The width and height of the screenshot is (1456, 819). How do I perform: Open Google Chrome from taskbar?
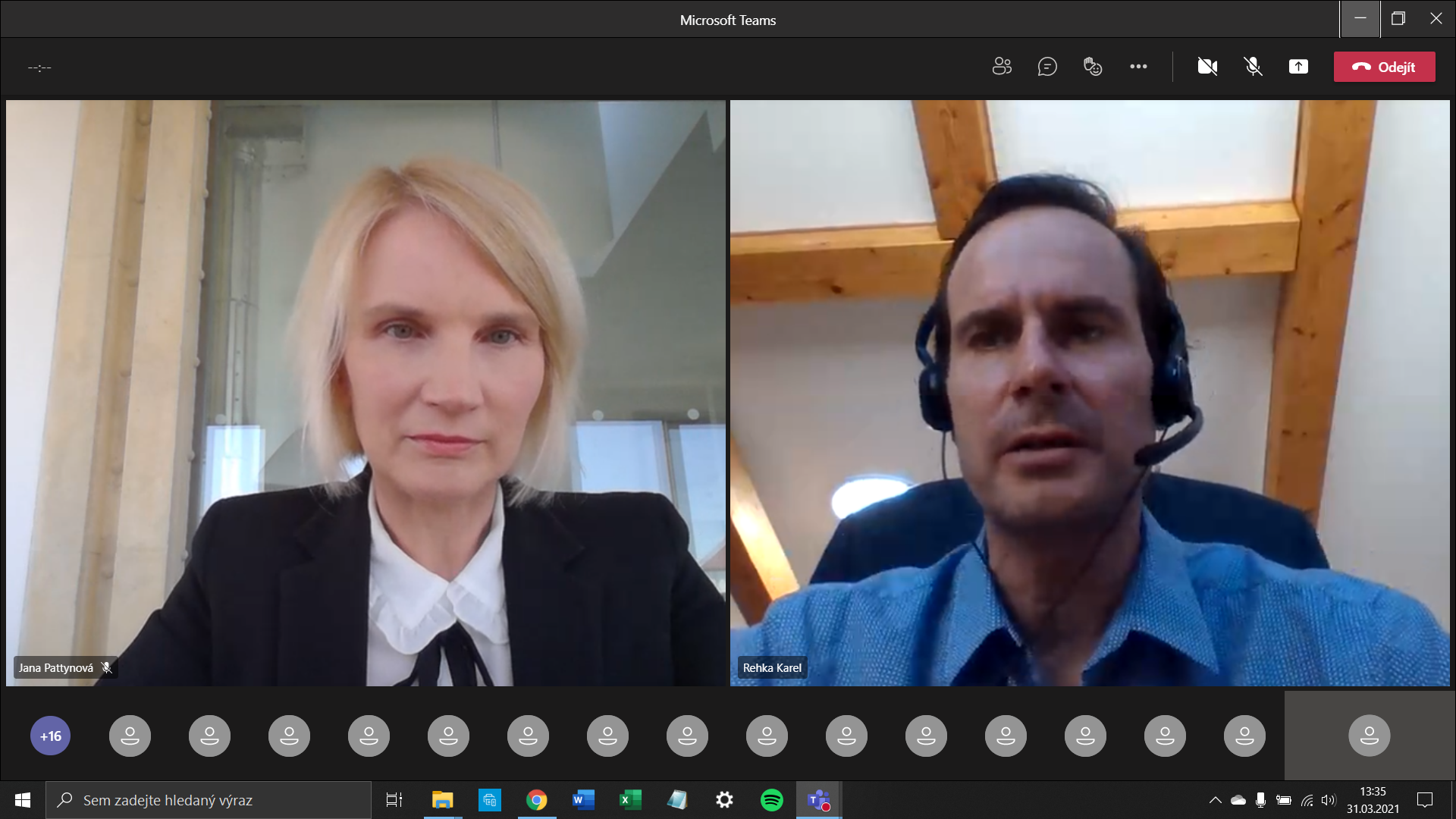tap(537, 800)
